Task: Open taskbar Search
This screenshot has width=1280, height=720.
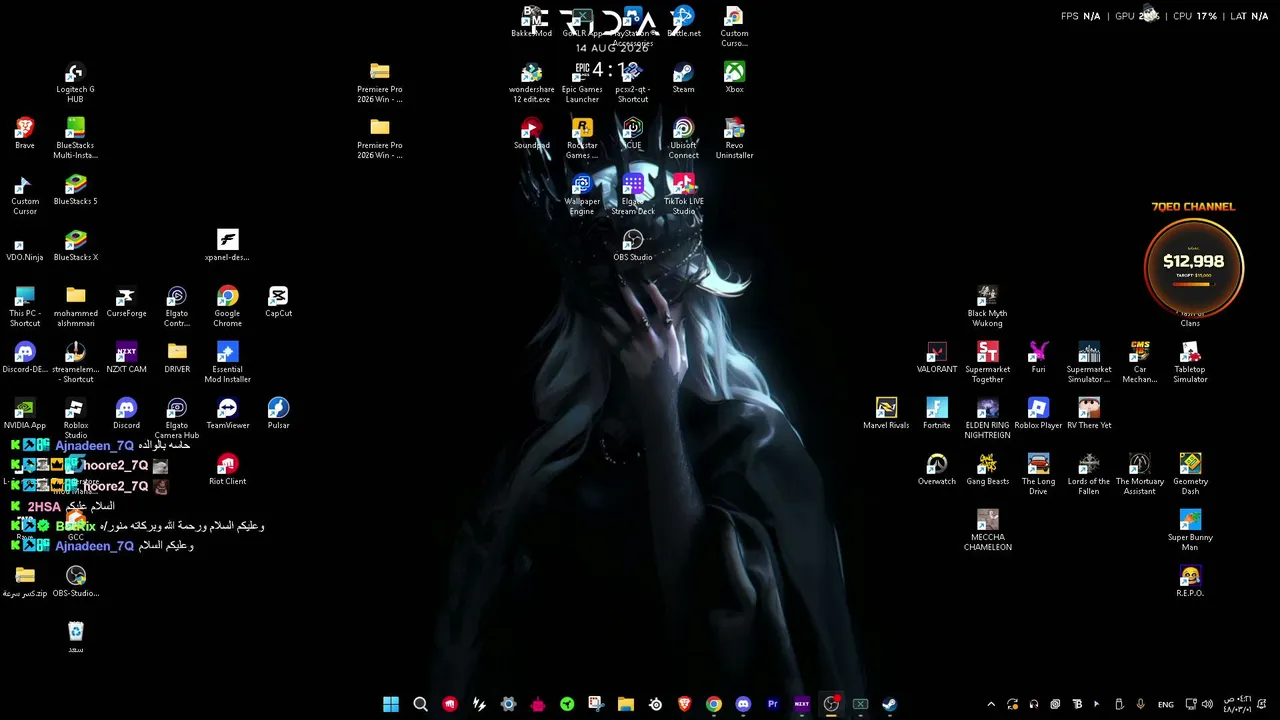Action: pos(420,704)
